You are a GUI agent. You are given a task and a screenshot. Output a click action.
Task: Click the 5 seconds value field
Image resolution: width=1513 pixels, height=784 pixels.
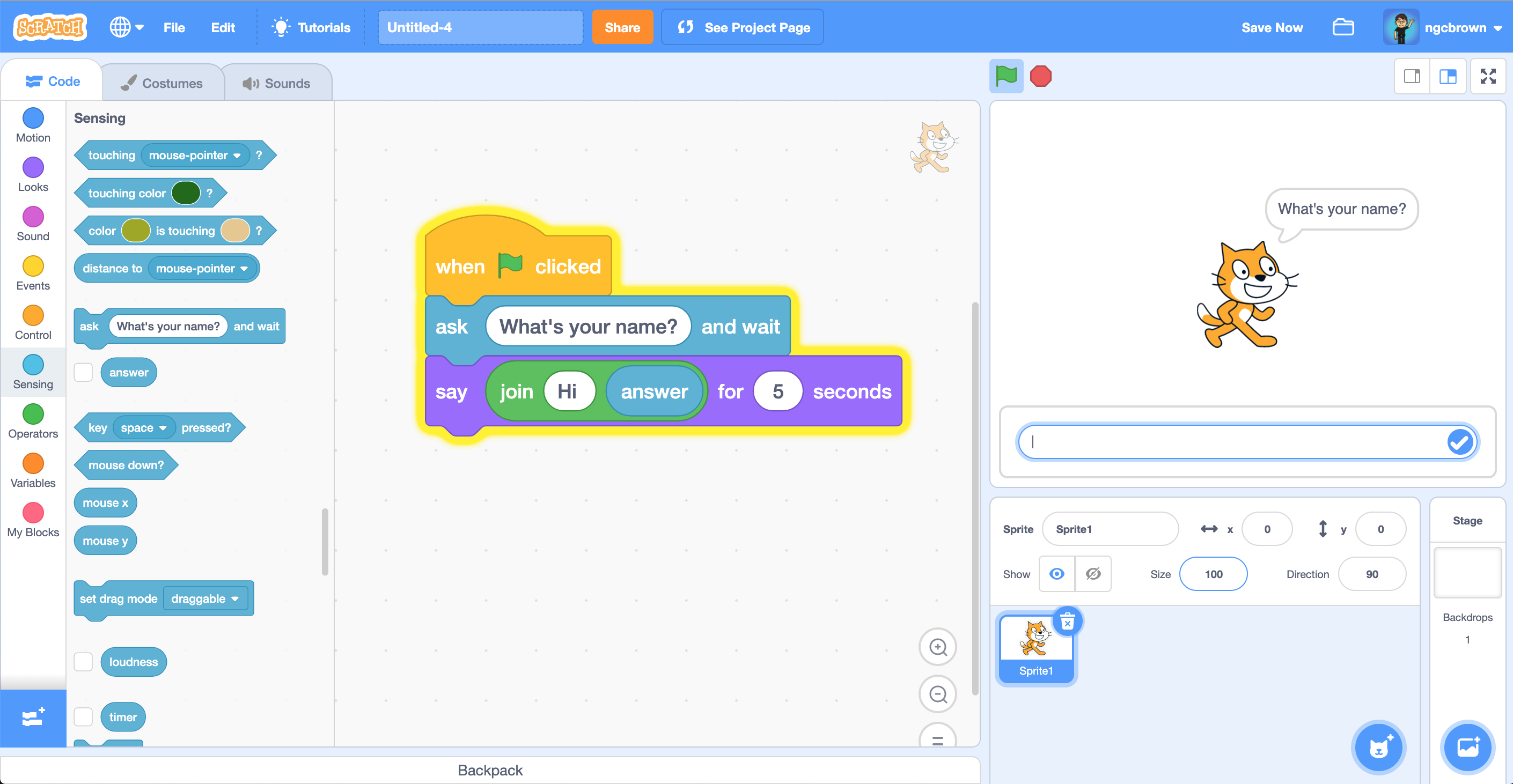coord(777,391)
